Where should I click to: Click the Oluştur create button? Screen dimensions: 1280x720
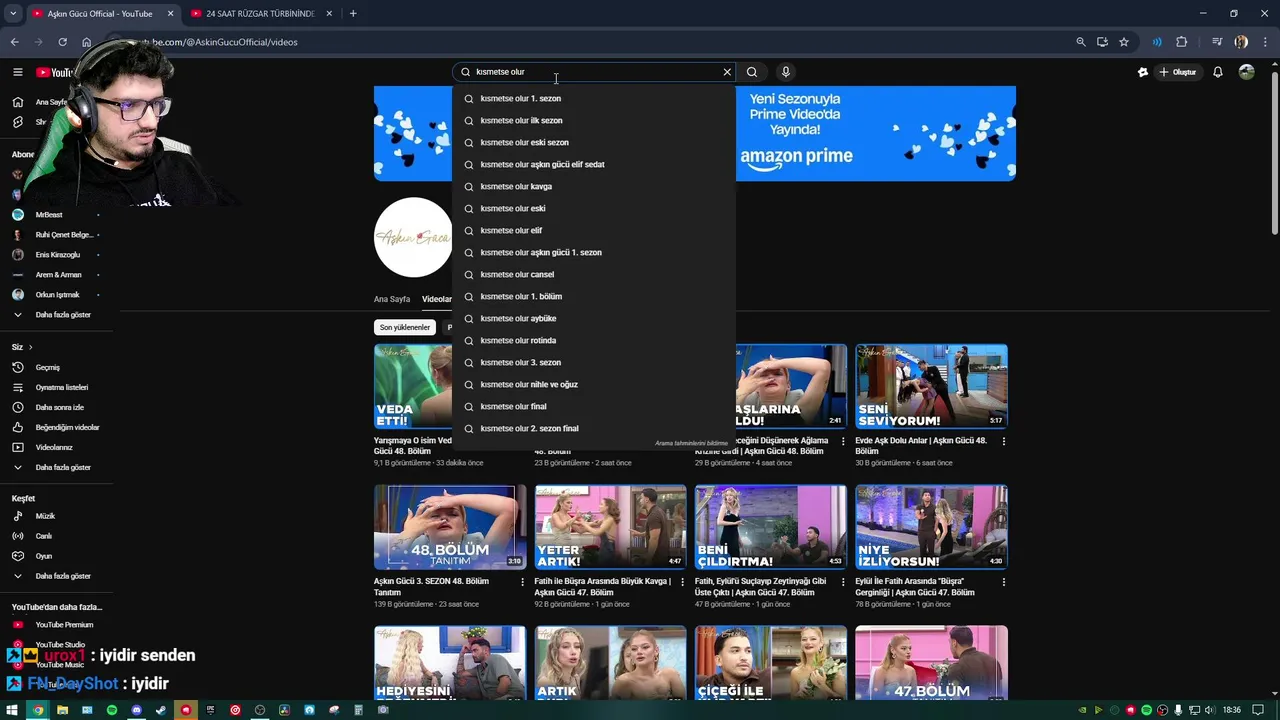point(1178,72)
